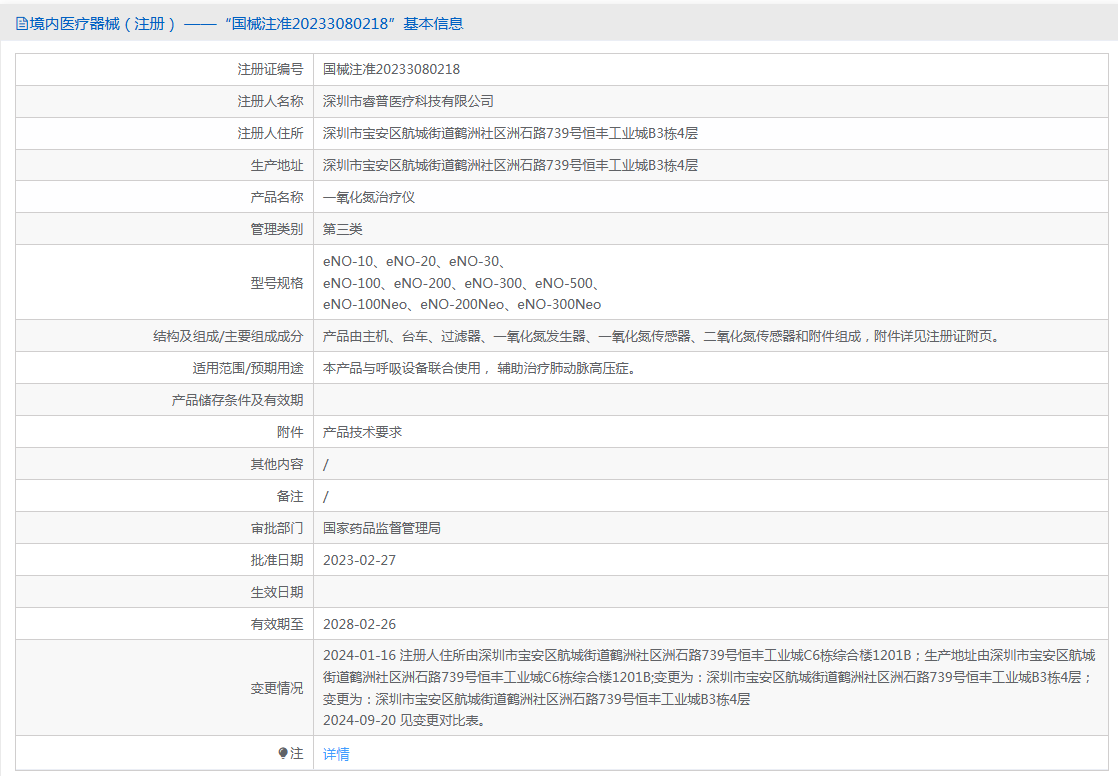Click the 管理类别 label
This screenshot has width=1118, height=776.
[x=277, y=229]
